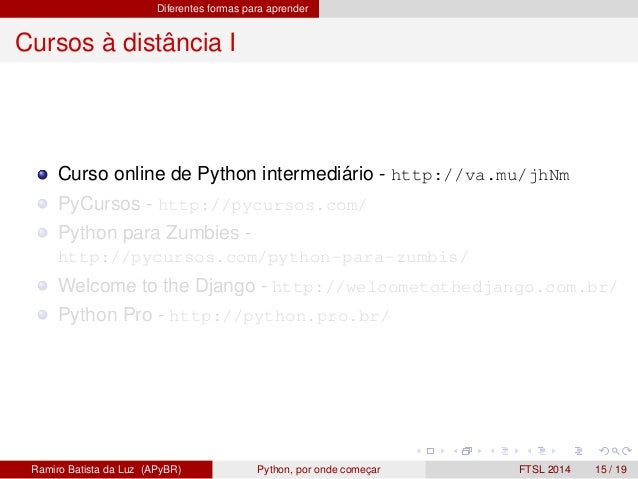Image resolution: width=638 pixels, height=479 pixels.
Task: Click the subsection lines icon
Action: coord(505,451)
